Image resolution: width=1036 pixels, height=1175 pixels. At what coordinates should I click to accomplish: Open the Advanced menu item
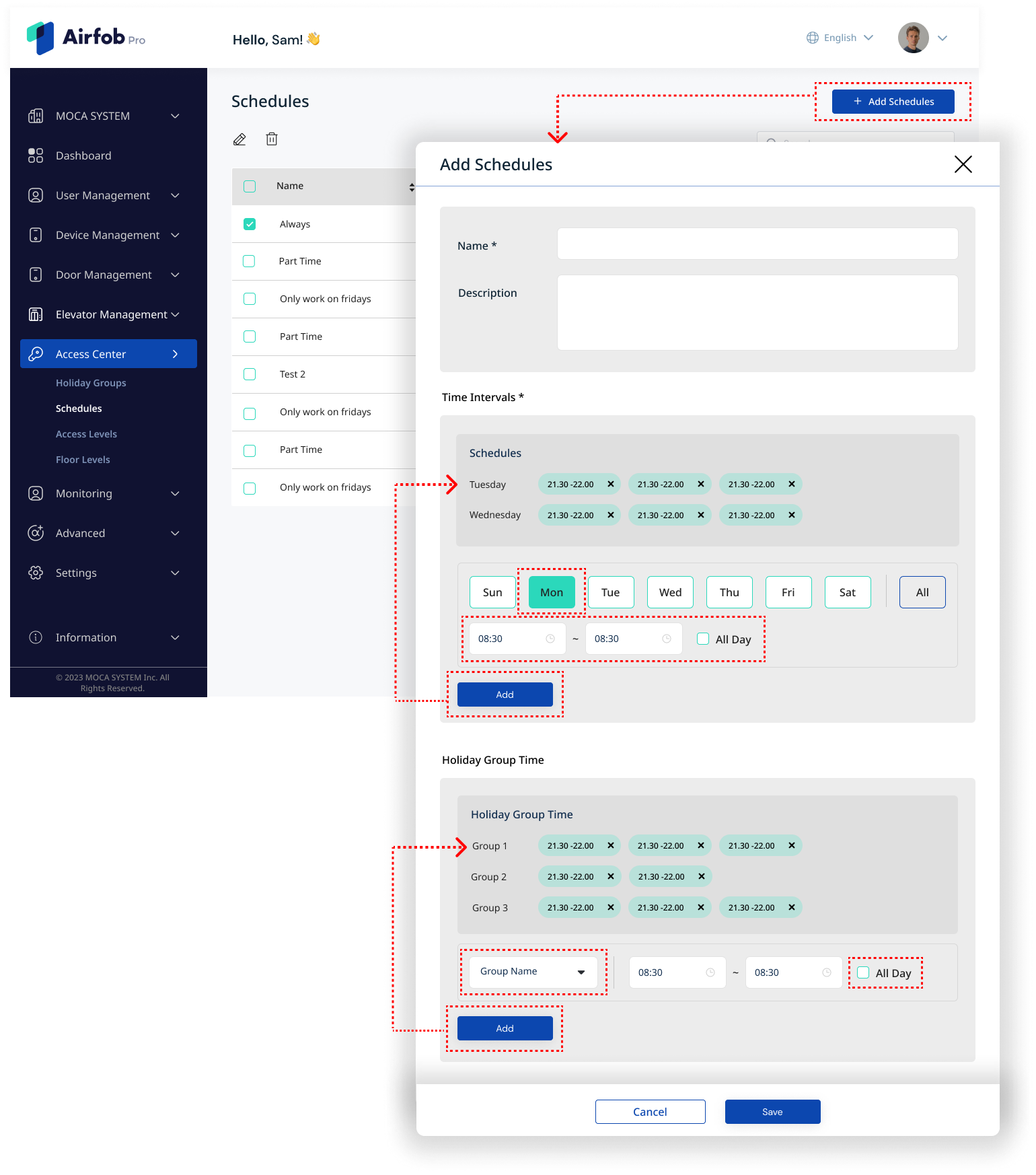(80, 533)
